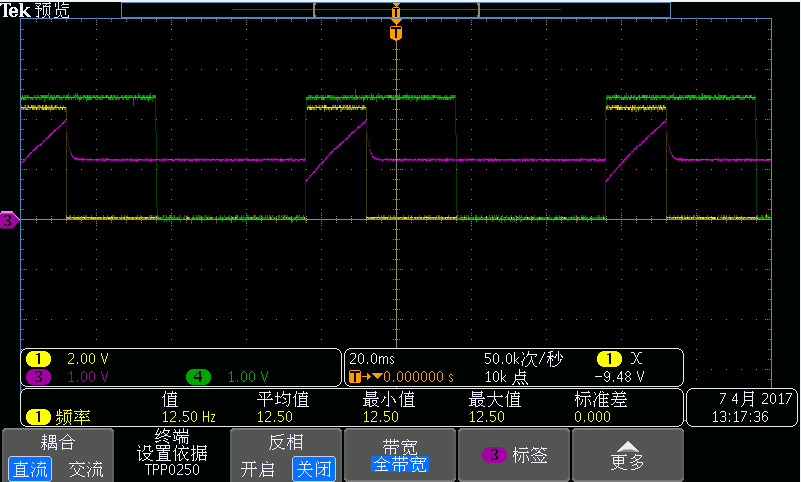The height and width of the screenshot is (482, 801).
Task: Open the channel 3 标签 label menu
Action: pos(514,454)
